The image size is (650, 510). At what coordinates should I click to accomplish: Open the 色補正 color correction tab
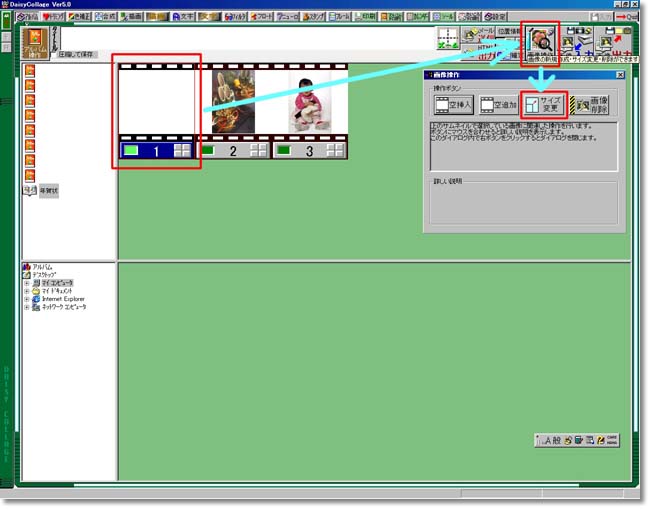pyautogui.click(x=79, y=17)
